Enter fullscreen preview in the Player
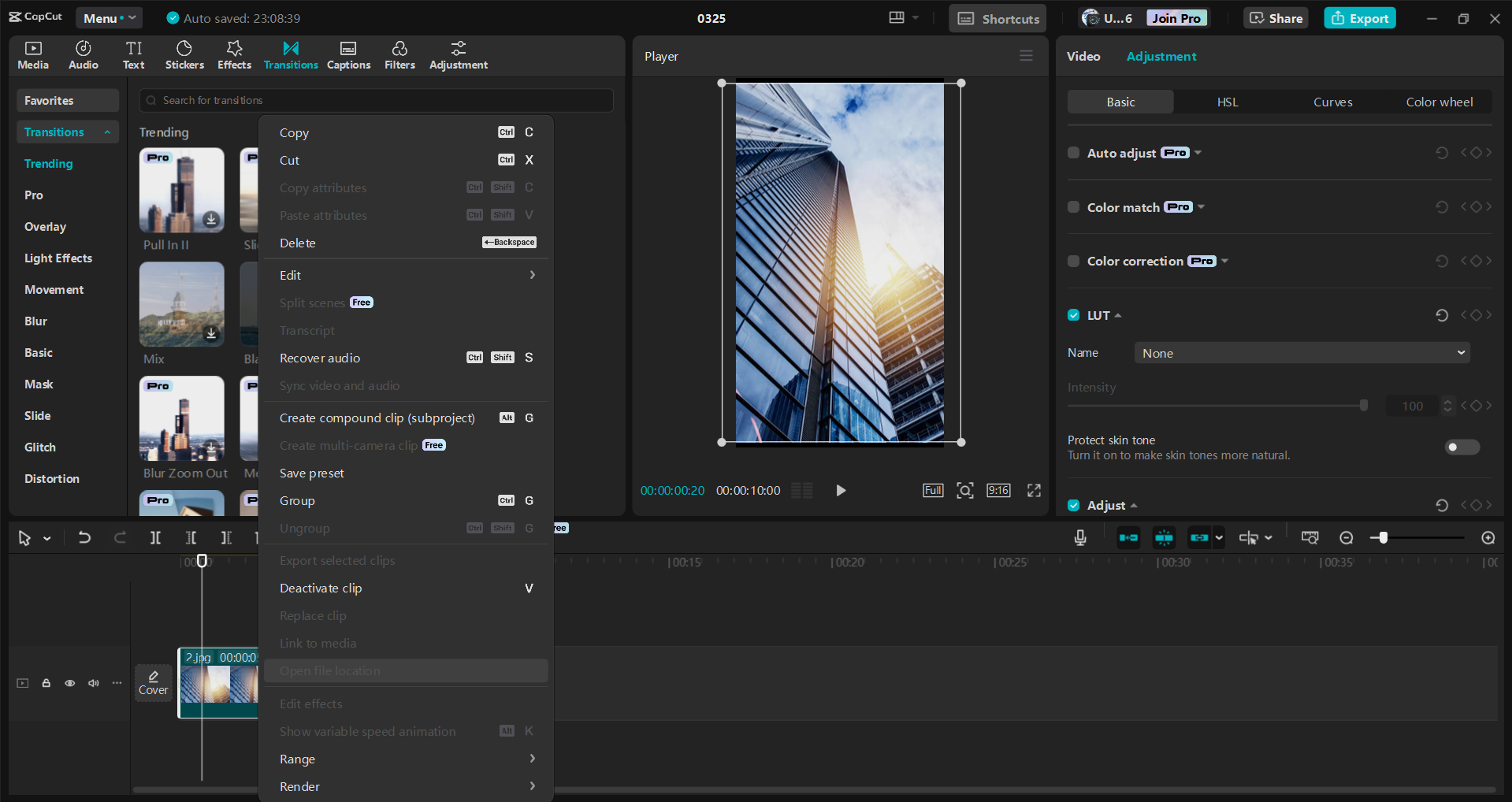 pos(1033,490)
